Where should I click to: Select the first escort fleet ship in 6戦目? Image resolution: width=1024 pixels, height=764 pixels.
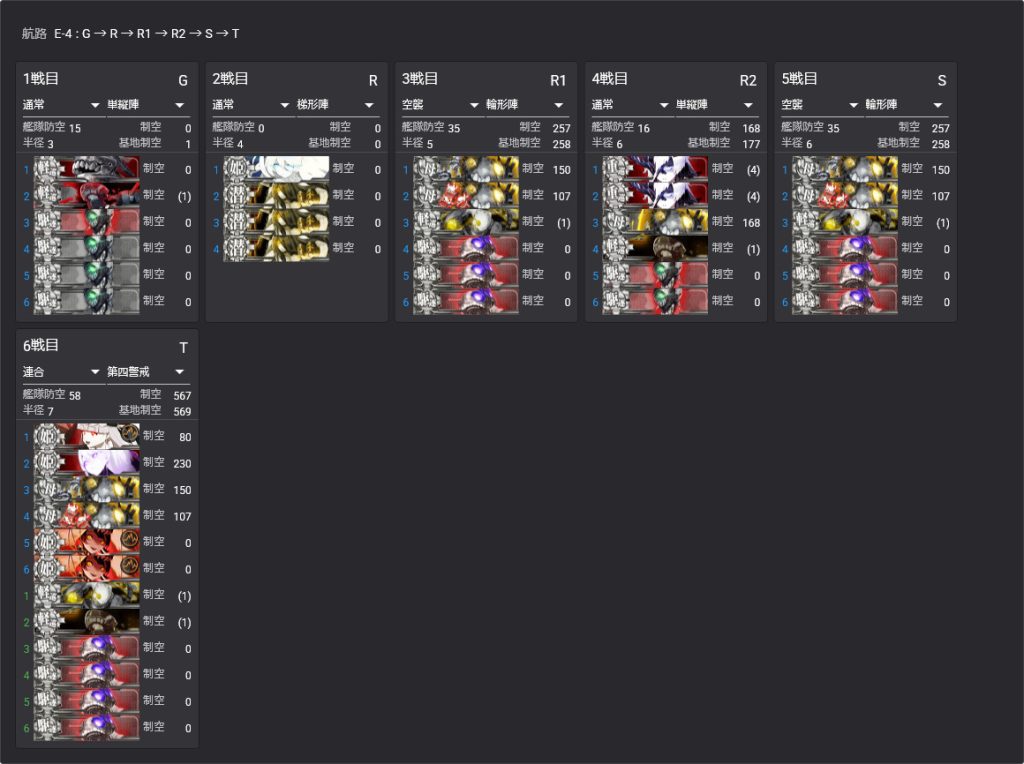(x=86, y=595)
